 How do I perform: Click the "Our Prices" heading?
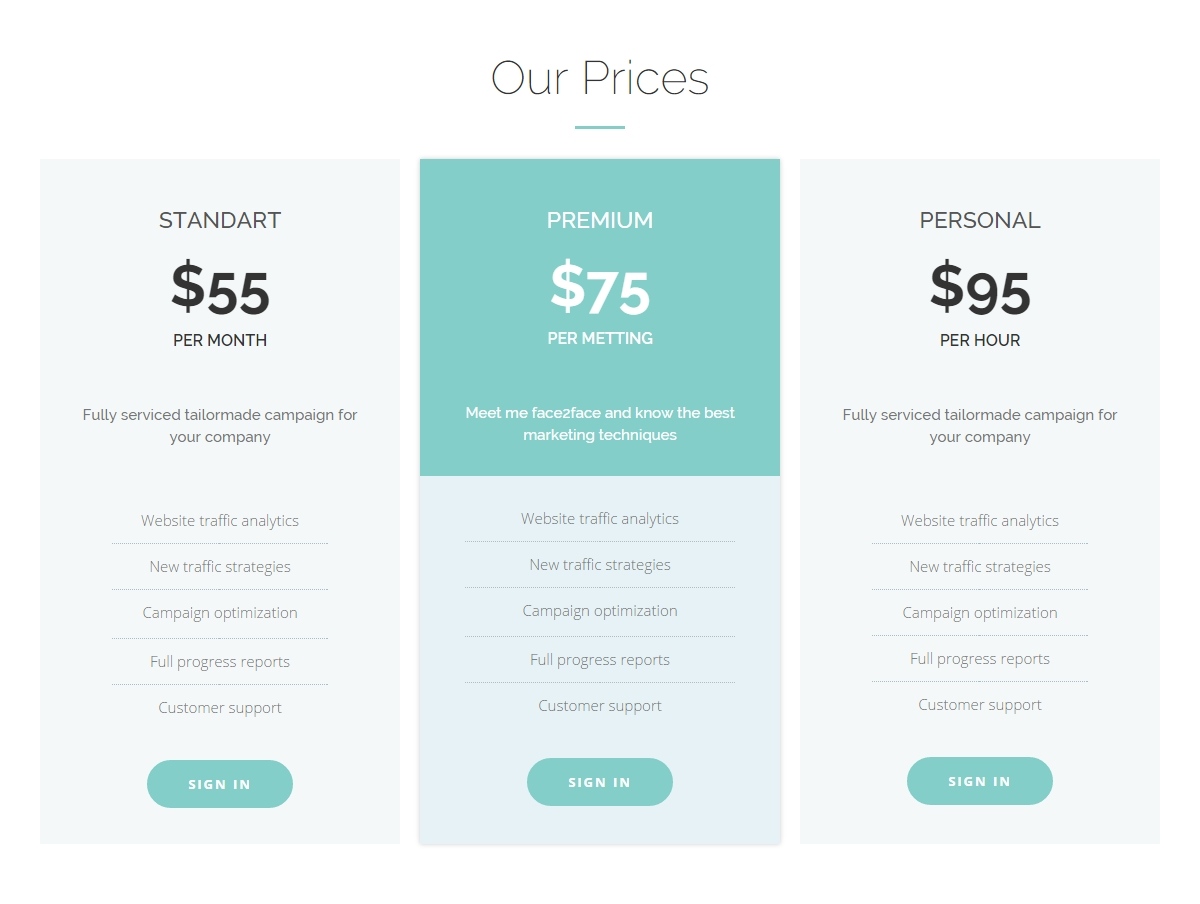(600, 79)
